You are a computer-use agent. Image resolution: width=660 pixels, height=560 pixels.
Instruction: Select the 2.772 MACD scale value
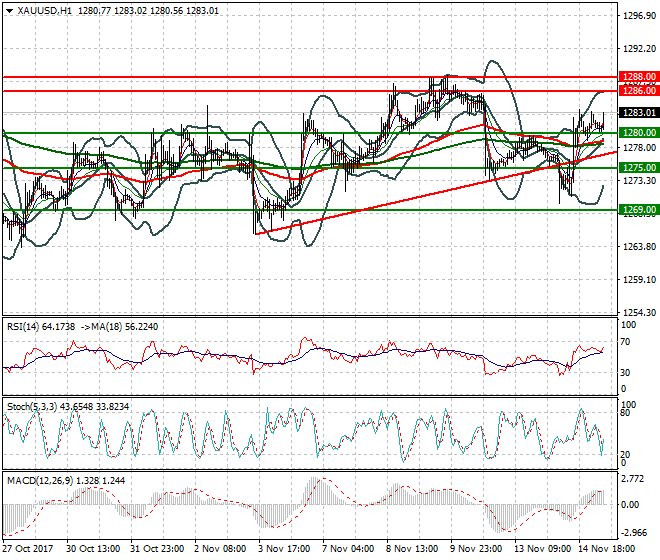[632, 479]
